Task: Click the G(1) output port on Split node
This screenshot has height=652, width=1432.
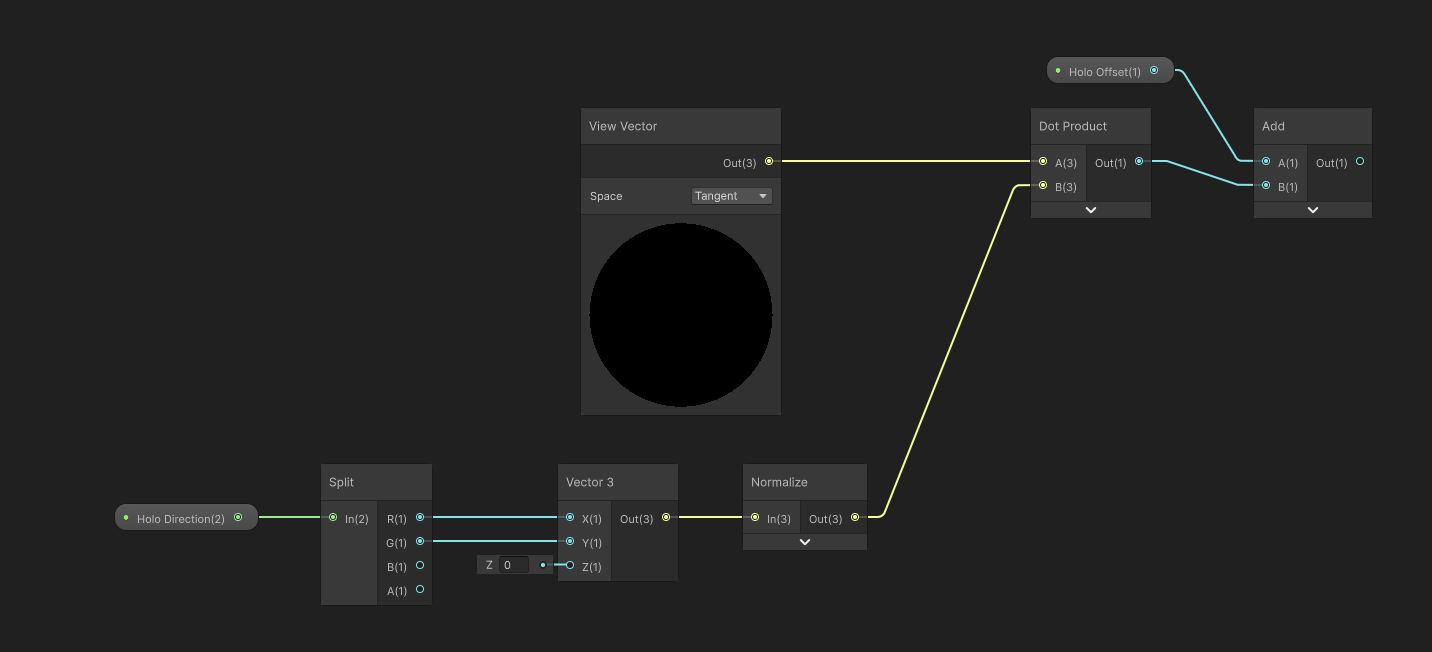Action: click(x=419, y=542)
